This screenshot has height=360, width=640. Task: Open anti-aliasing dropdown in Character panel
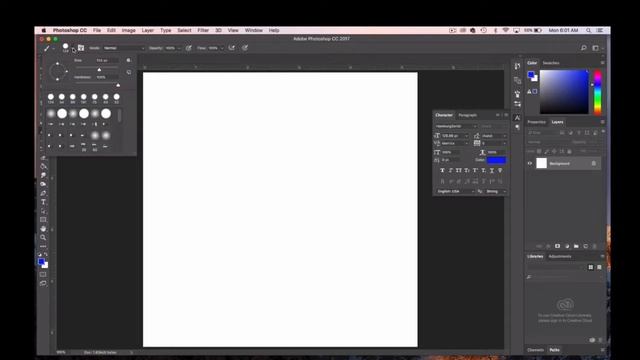pyautogui.click(x=496, y=191)
